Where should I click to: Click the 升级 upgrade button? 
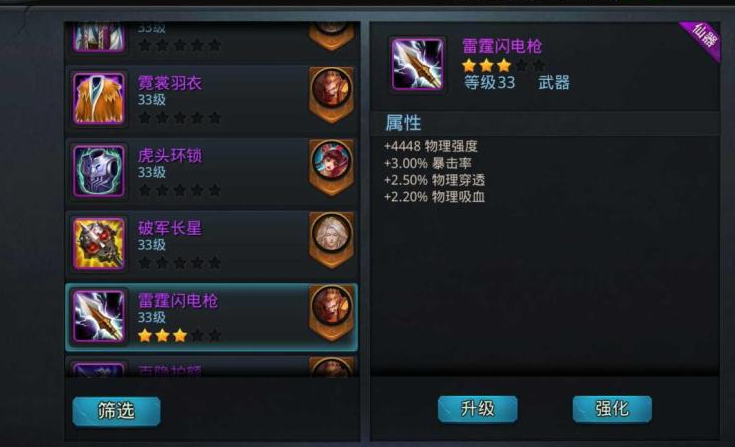[x=478, y=409]
